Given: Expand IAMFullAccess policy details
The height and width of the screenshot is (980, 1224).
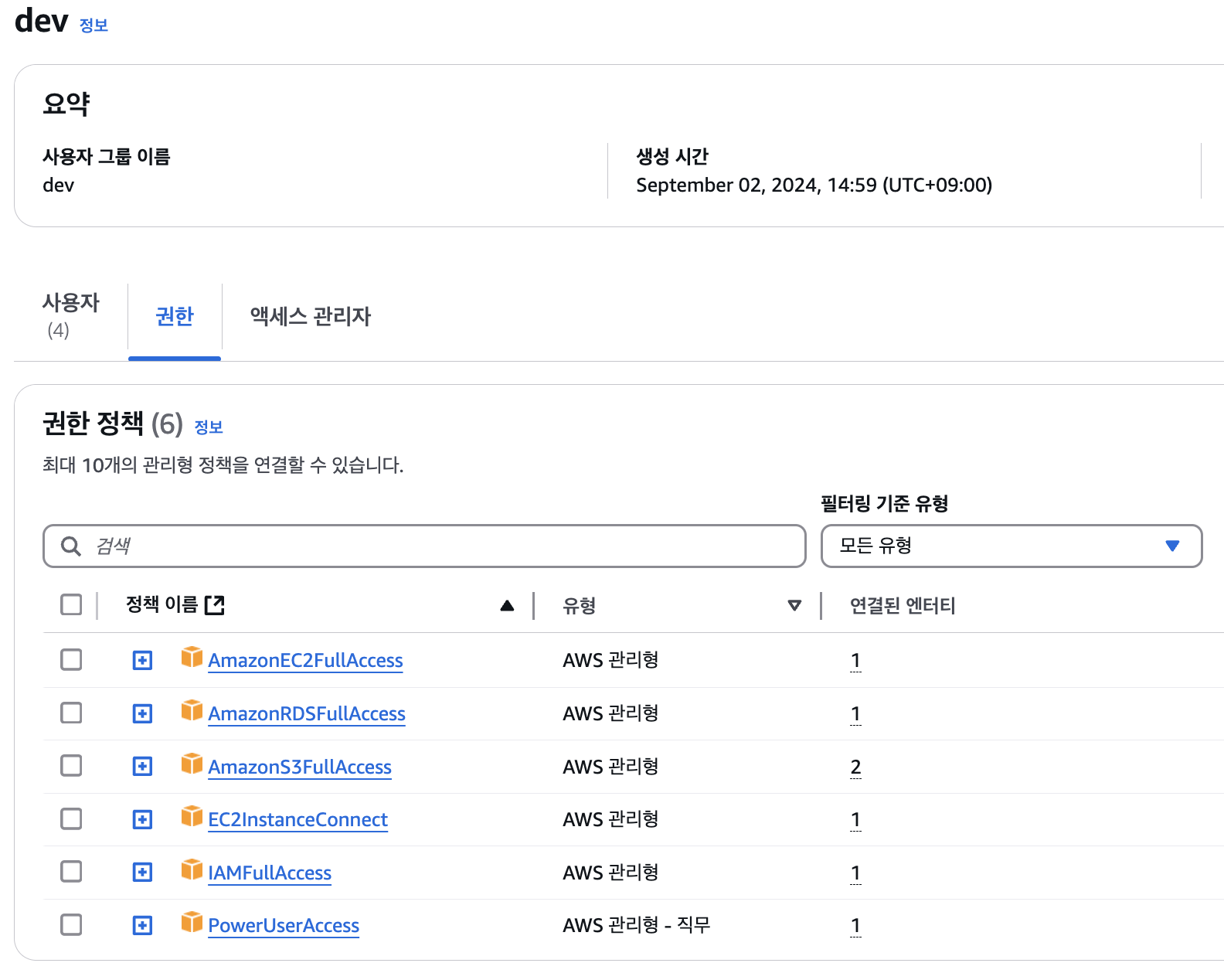Looking at the screenshot, I should 142,873.
